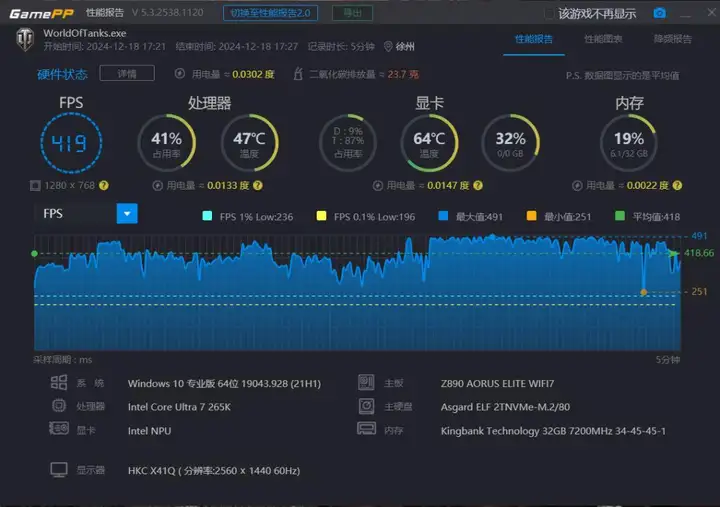Screen dimensions: 720x507
Task: Click the 内存 memory module icon
Action: 366,429
